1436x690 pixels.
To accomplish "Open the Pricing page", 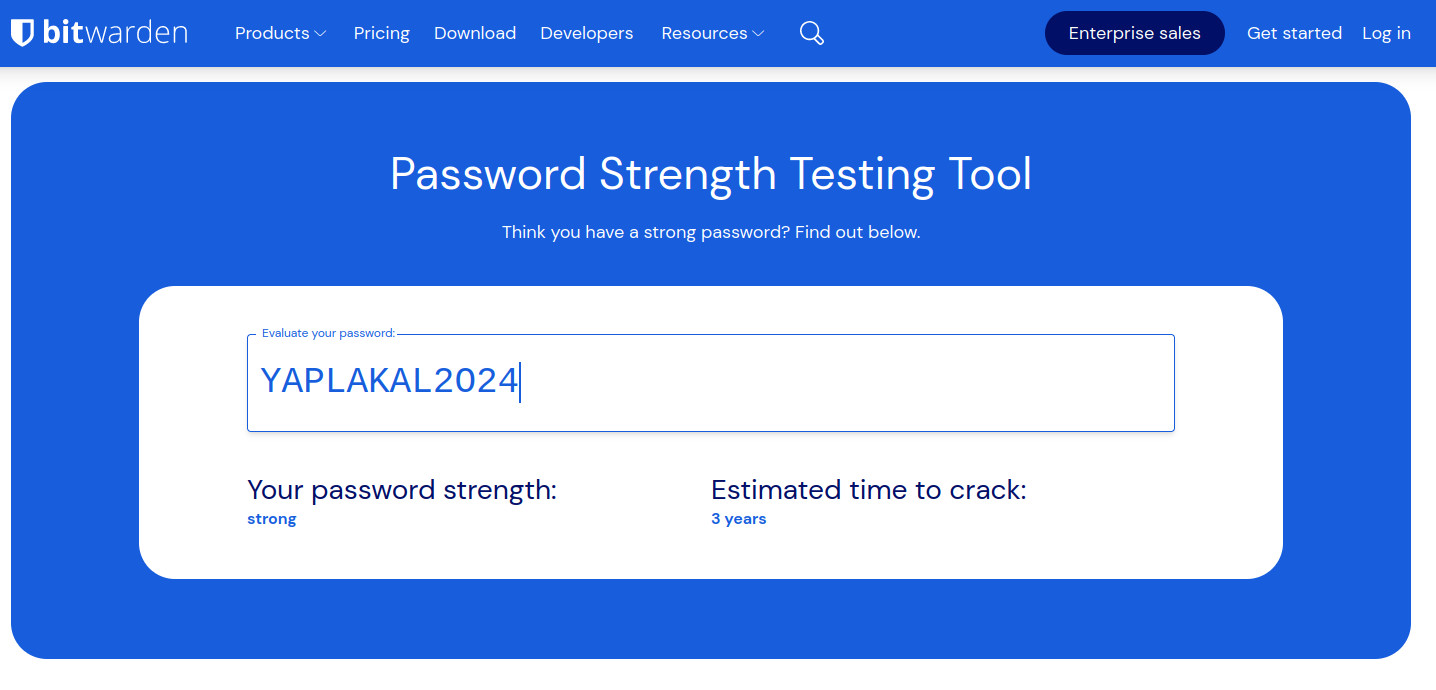I will 382,33.
